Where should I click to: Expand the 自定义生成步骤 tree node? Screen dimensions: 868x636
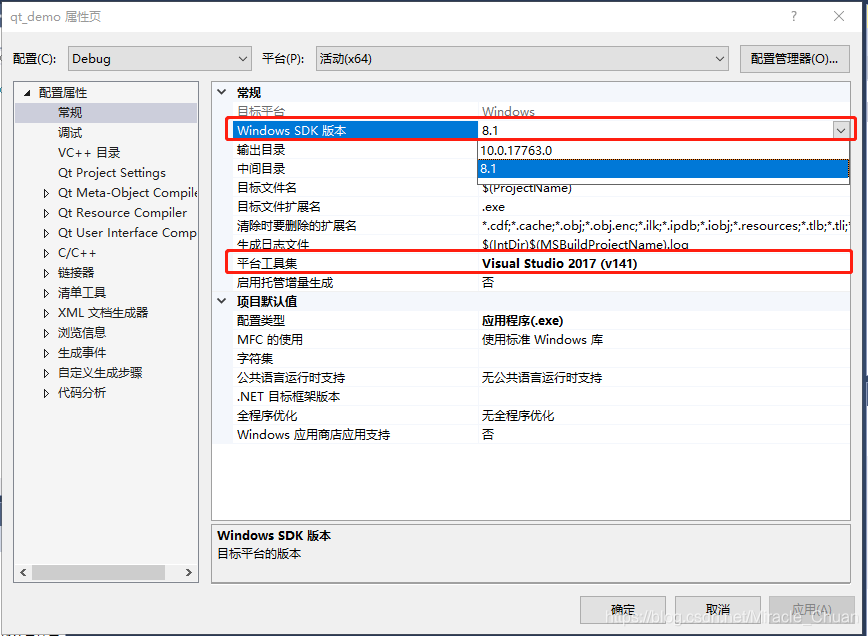pyautogui.click(x=46, y=373)
